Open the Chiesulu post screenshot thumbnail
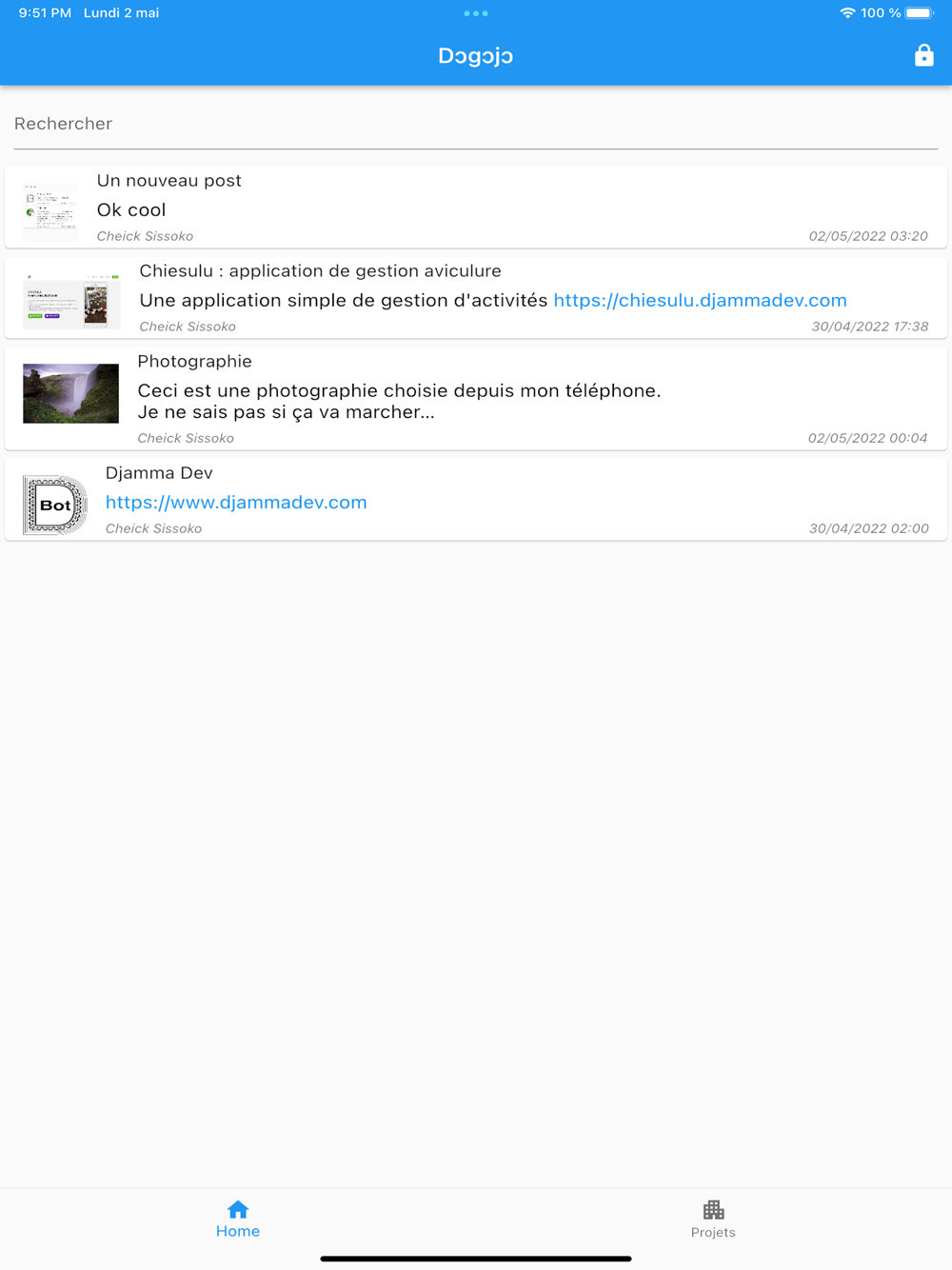Screen dimensions: 952x1270 72,300
